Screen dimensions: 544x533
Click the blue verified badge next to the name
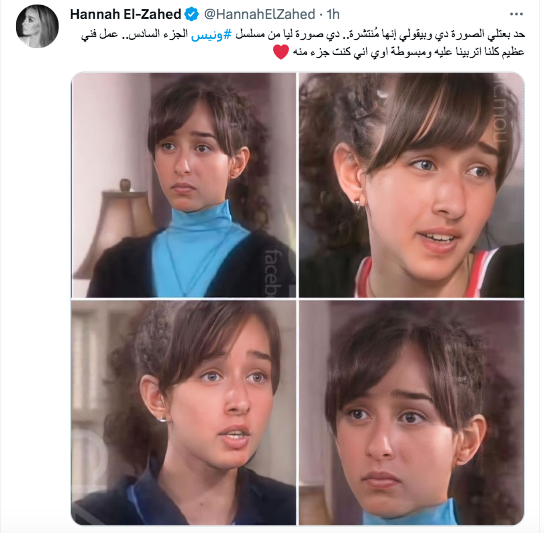[192, 14]
